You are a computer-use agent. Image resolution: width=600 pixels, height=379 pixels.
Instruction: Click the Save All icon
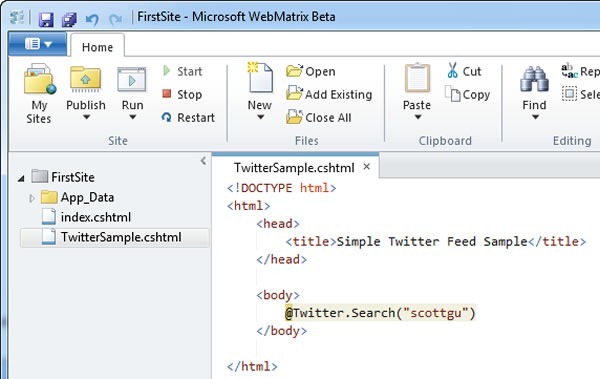(69, 19)
